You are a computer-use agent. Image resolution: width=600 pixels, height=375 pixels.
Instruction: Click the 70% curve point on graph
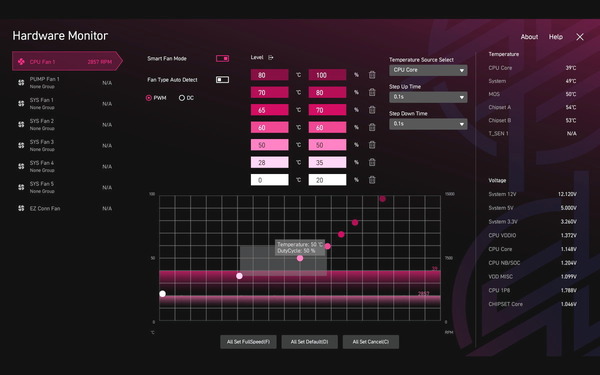[341, 234]
